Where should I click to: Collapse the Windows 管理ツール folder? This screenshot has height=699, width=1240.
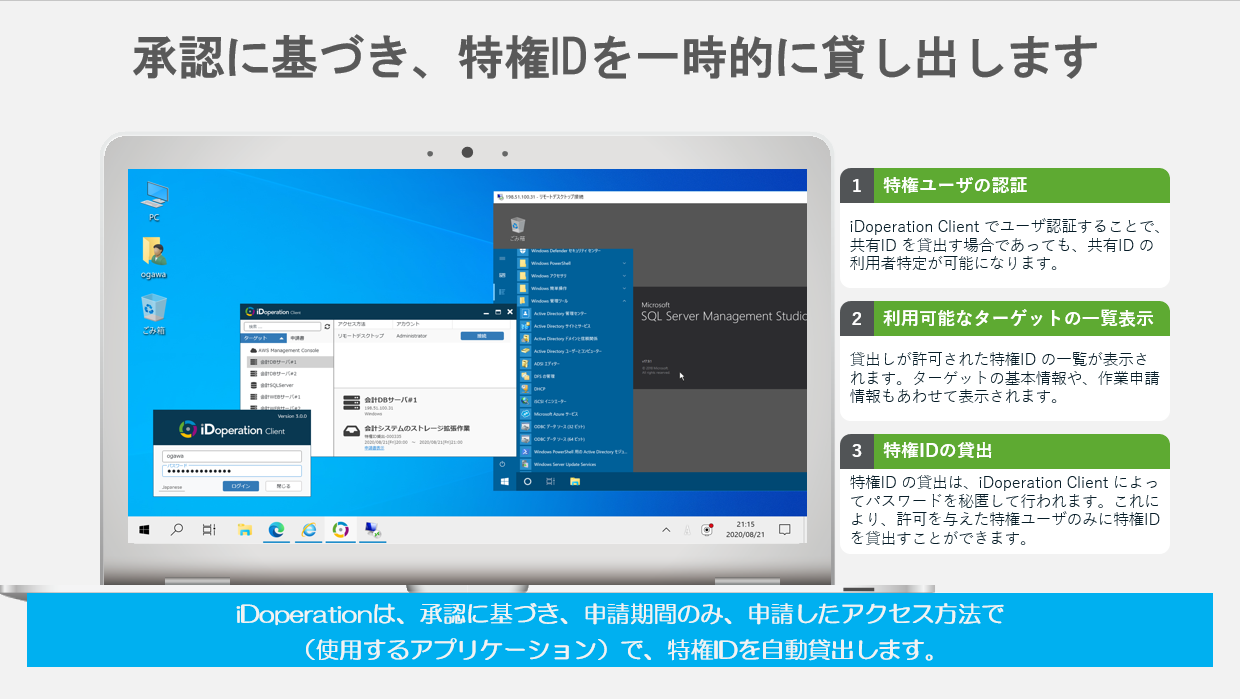point(624,300)
